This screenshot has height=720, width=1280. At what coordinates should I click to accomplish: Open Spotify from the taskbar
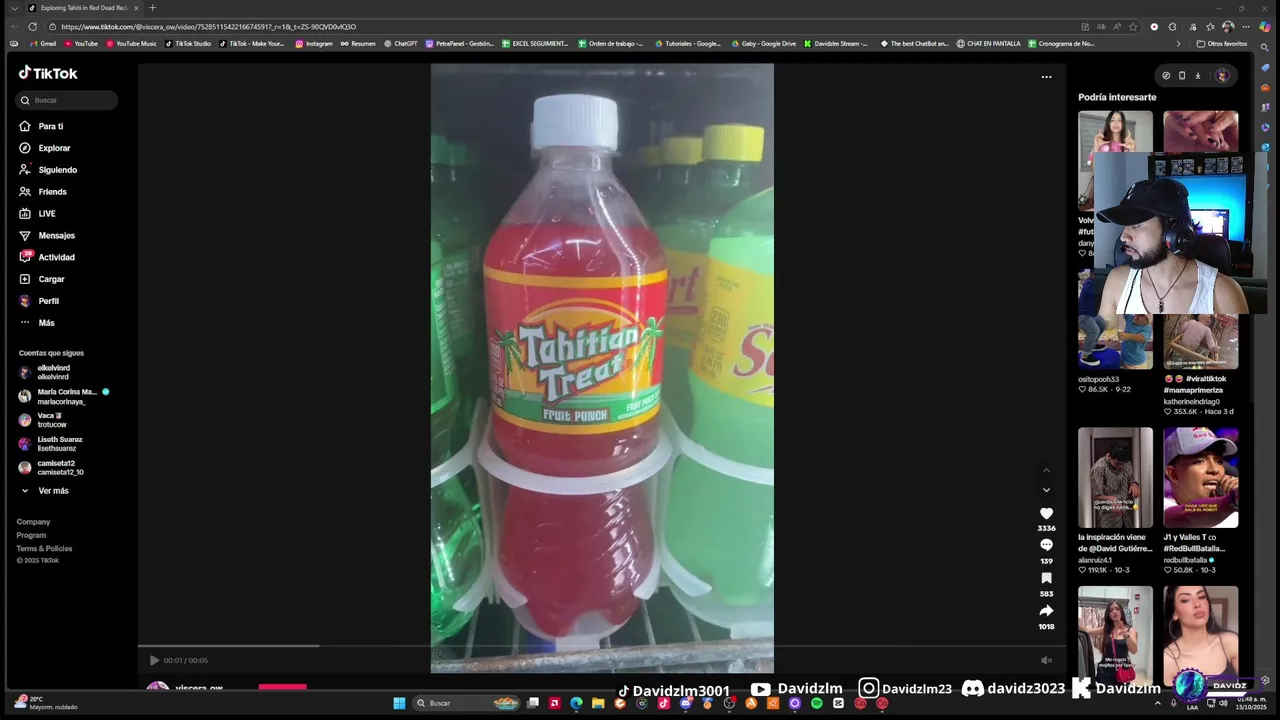click(817, 703)
